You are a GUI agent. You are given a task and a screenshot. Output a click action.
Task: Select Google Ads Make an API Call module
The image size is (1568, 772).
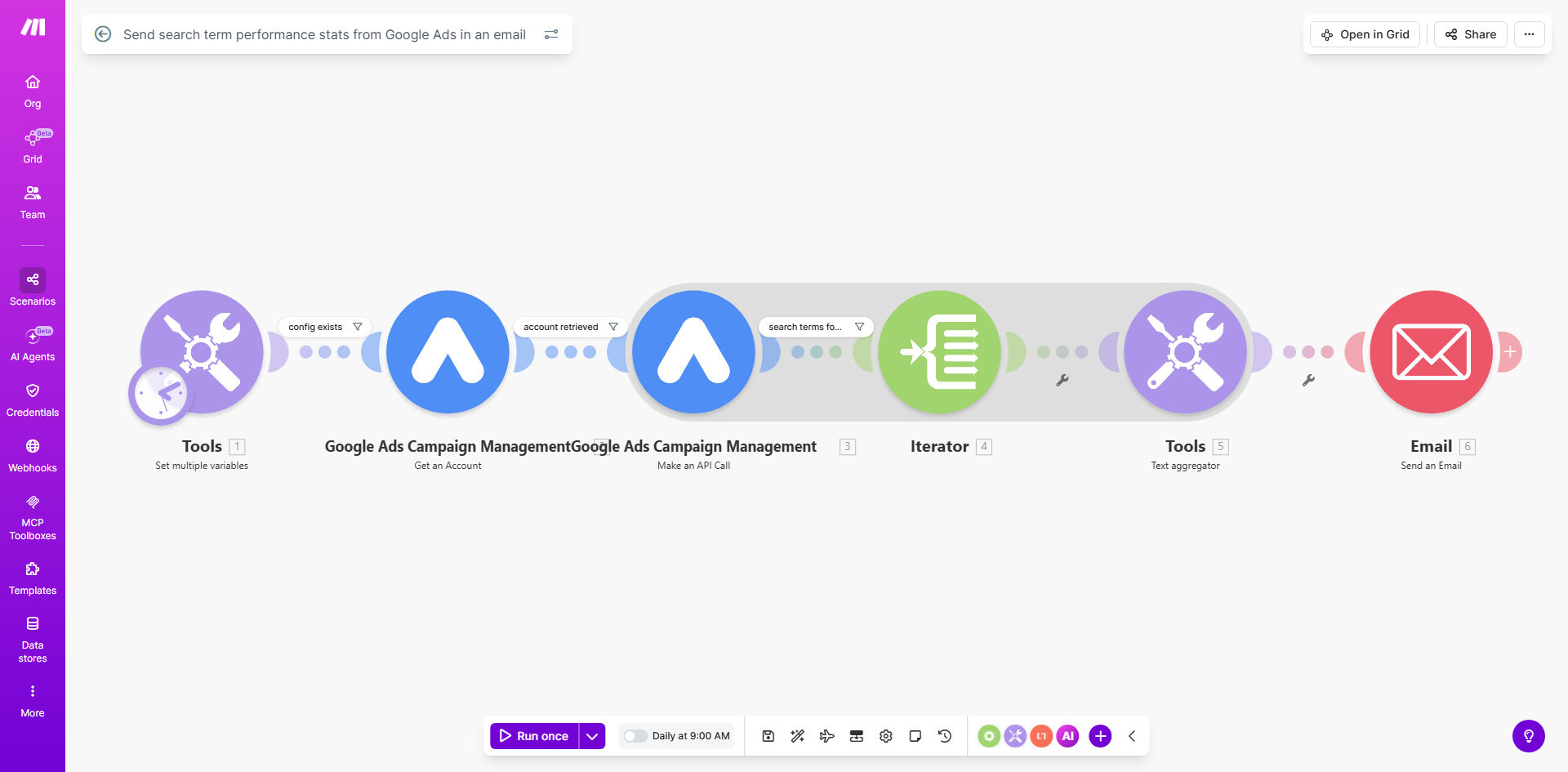[693, 351]
